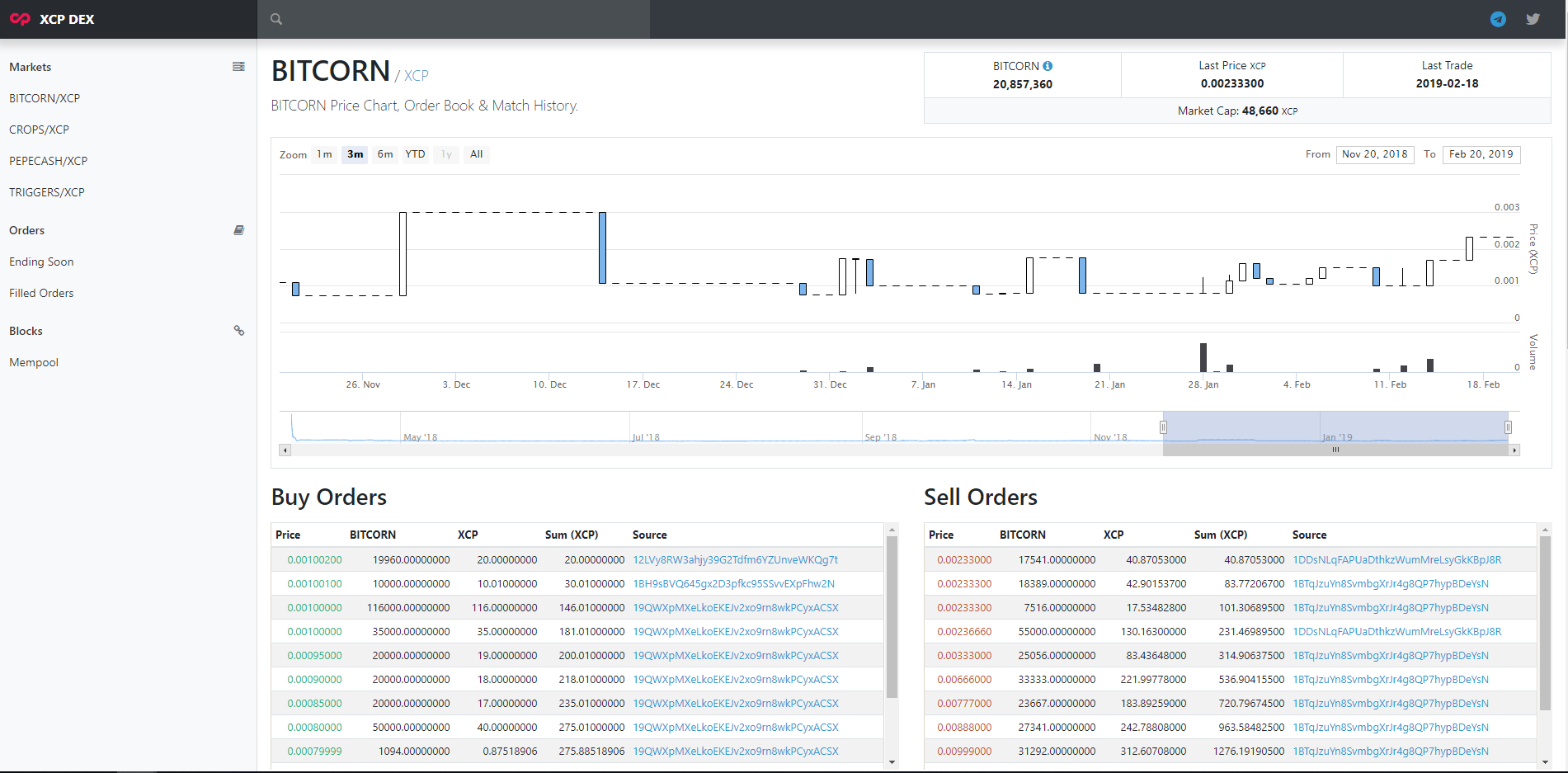Image resolution: width=1568 pixels, height=773 pixels.
Task: Open buy source 1BH9sBVQ645gx2D3pfkc95SSvvEXpFhw2N
Action: (733, 583)
